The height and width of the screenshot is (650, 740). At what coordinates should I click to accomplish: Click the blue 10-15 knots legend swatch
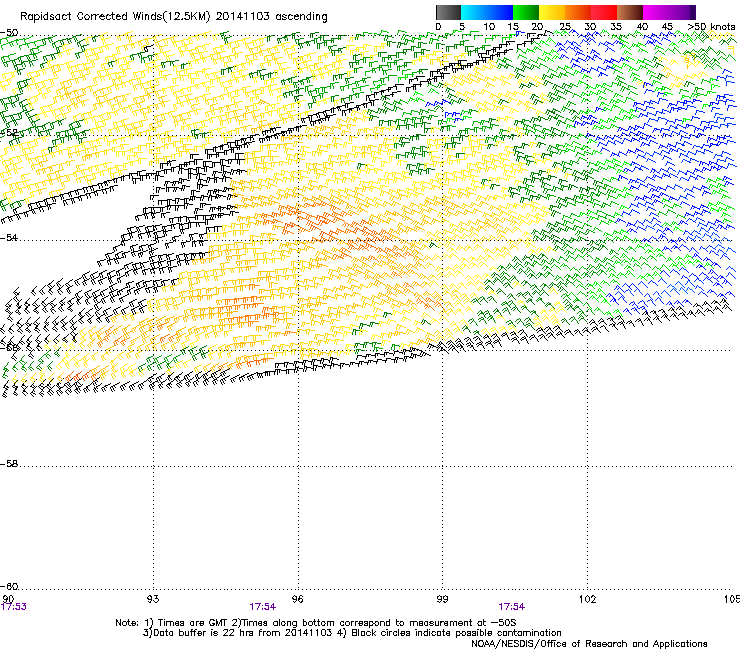pyautogui.click(x=500, y=12)
